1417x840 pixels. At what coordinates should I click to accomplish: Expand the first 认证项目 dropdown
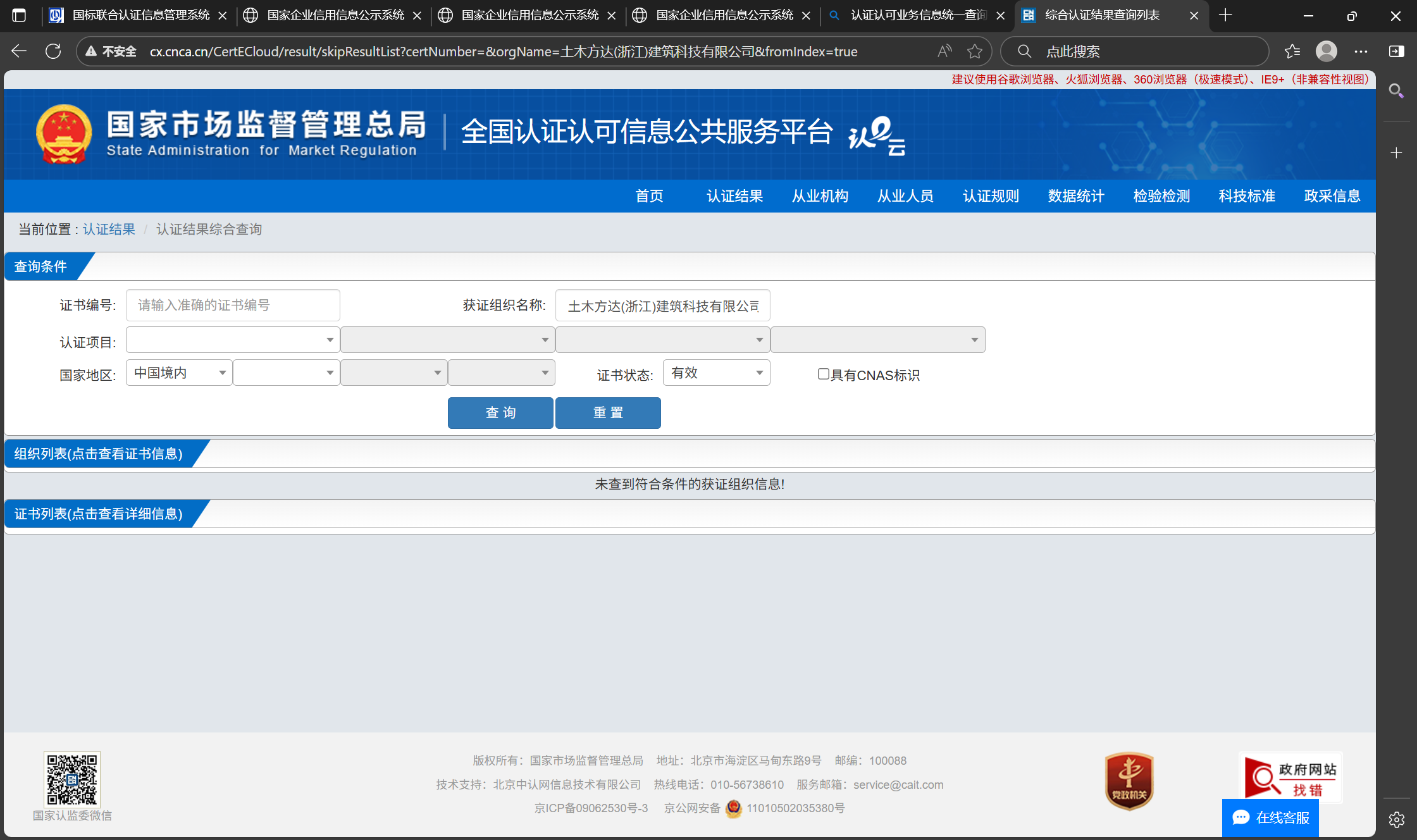[232, 340]
